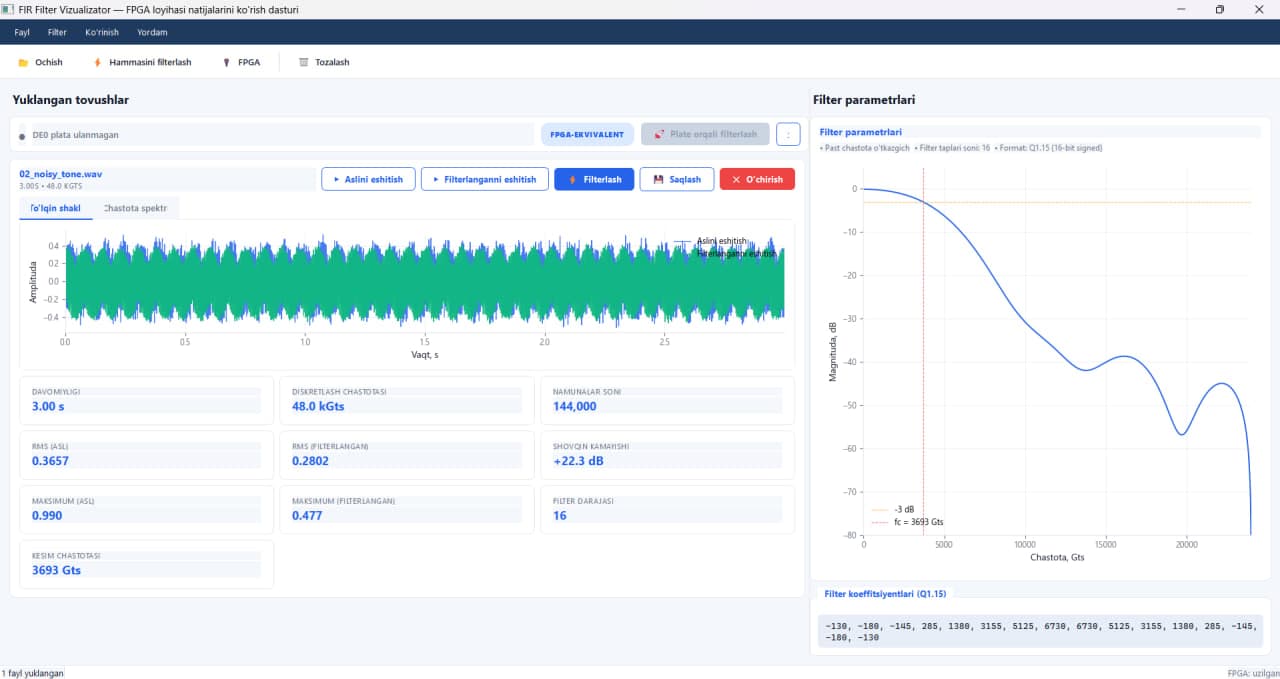Play original with Aslini eshitish button
The height and width of the screenshot is (679, 1280).
(x=368, y=179)
